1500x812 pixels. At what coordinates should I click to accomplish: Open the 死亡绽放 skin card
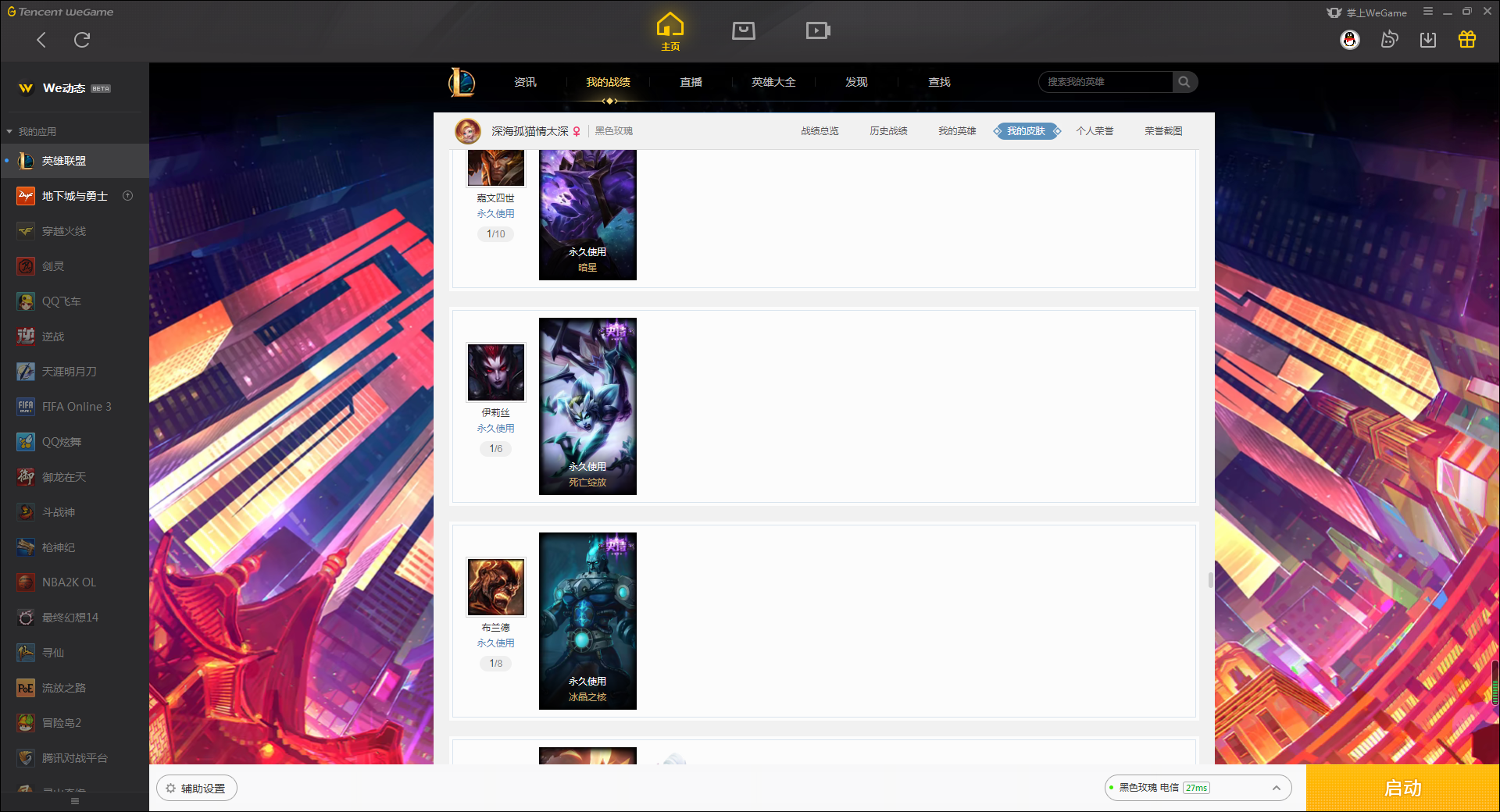pos(587,406)
